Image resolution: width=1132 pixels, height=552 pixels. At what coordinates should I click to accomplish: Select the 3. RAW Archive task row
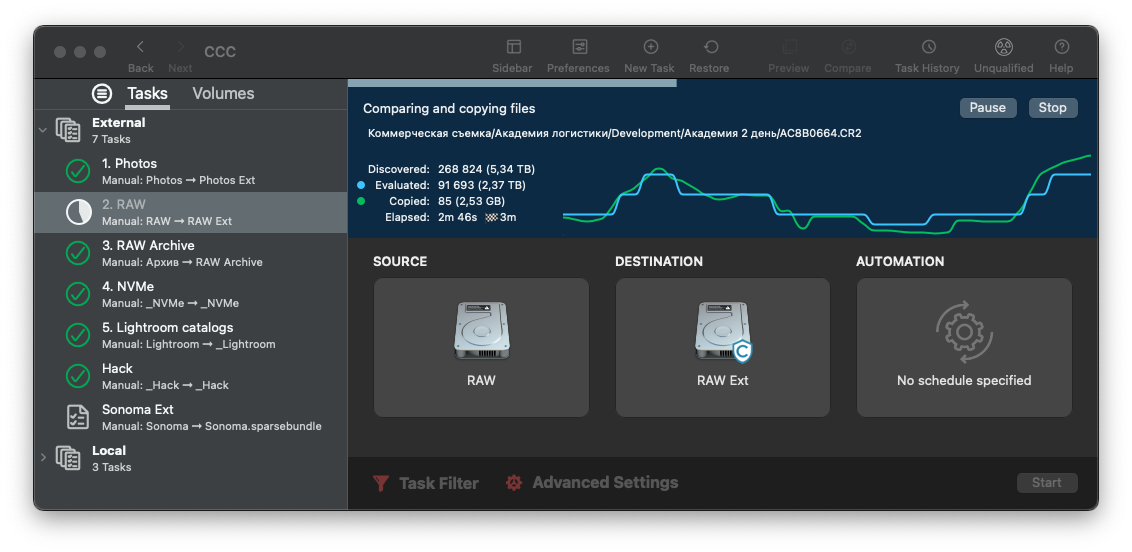tap(191, 253)
